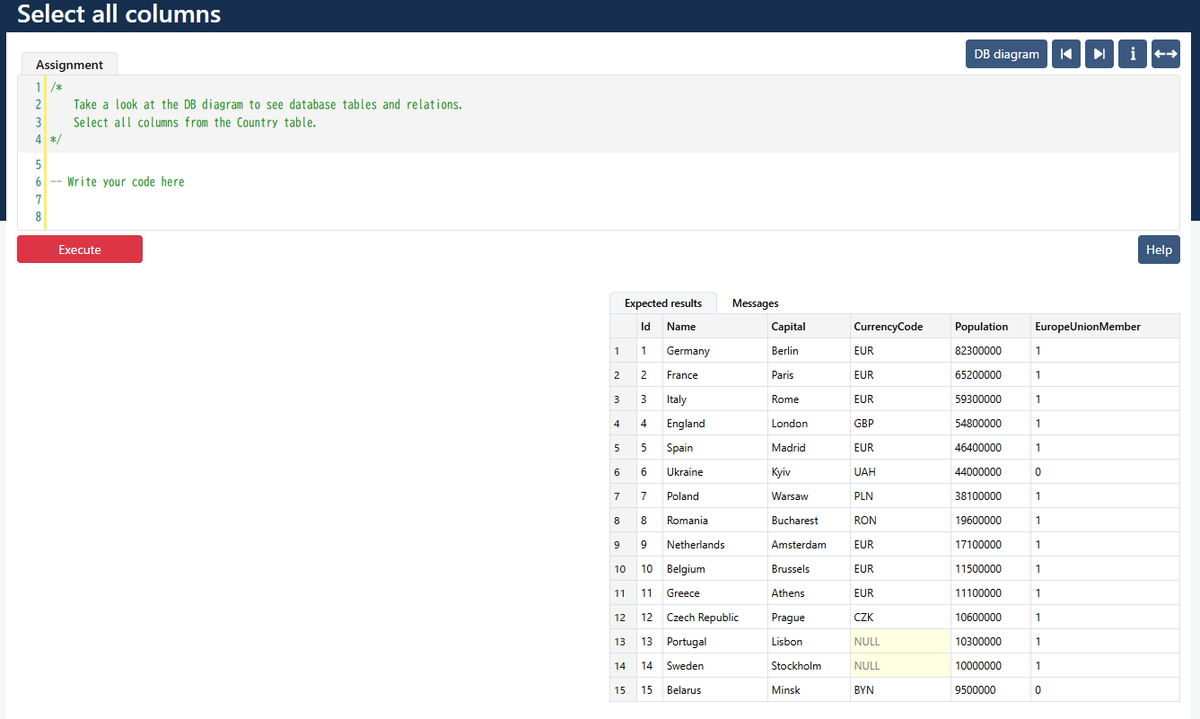Click the 44000000 population cell
Image resolution: width=1200 pixels, height=719 pixels.
click(x=991, y=472)
